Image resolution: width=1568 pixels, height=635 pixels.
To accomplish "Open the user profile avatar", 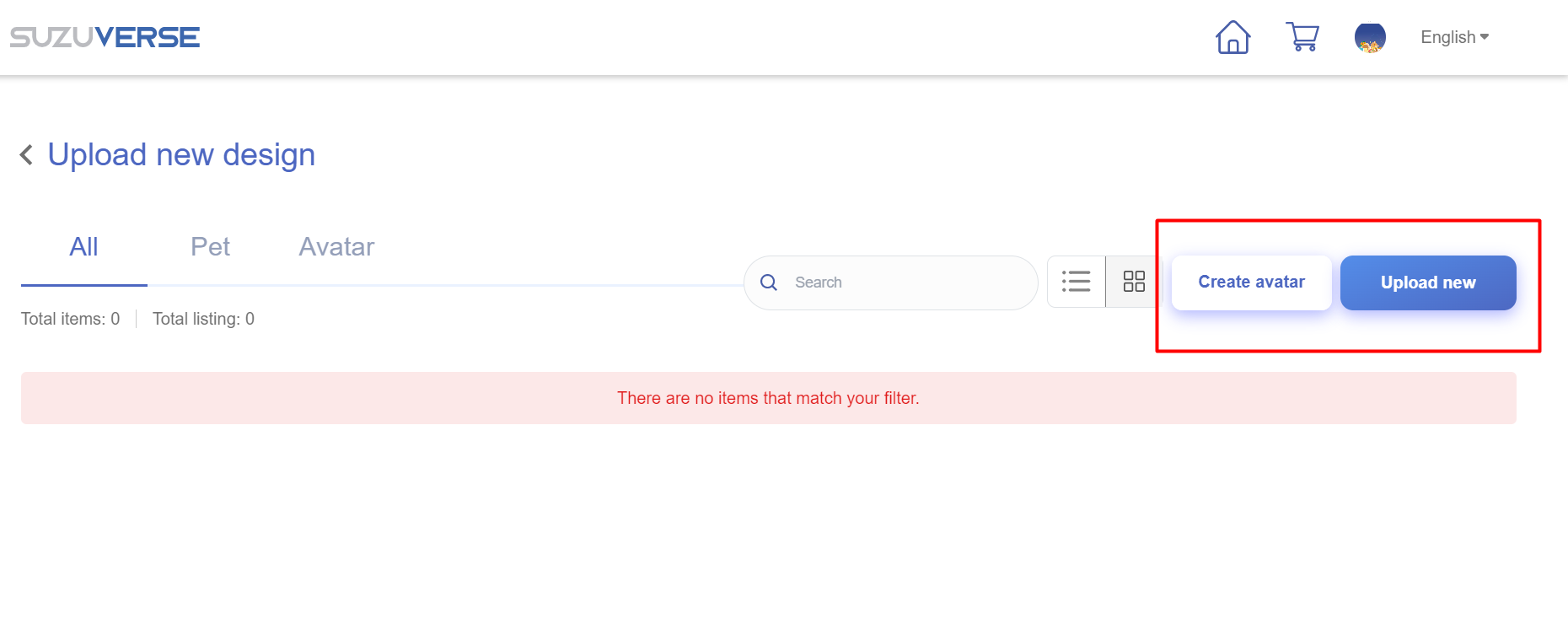I will coord(1370,38).
